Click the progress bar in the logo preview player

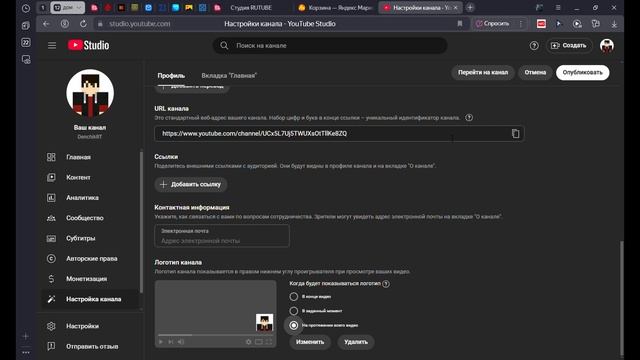click(215, 335)
